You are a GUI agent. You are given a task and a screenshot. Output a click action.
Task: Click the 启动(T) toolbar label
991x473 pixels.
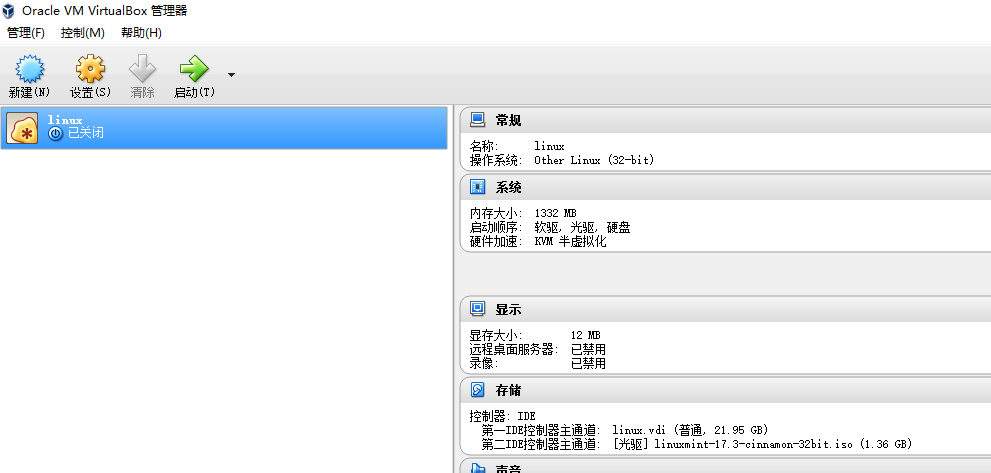(x=194, y=92)
